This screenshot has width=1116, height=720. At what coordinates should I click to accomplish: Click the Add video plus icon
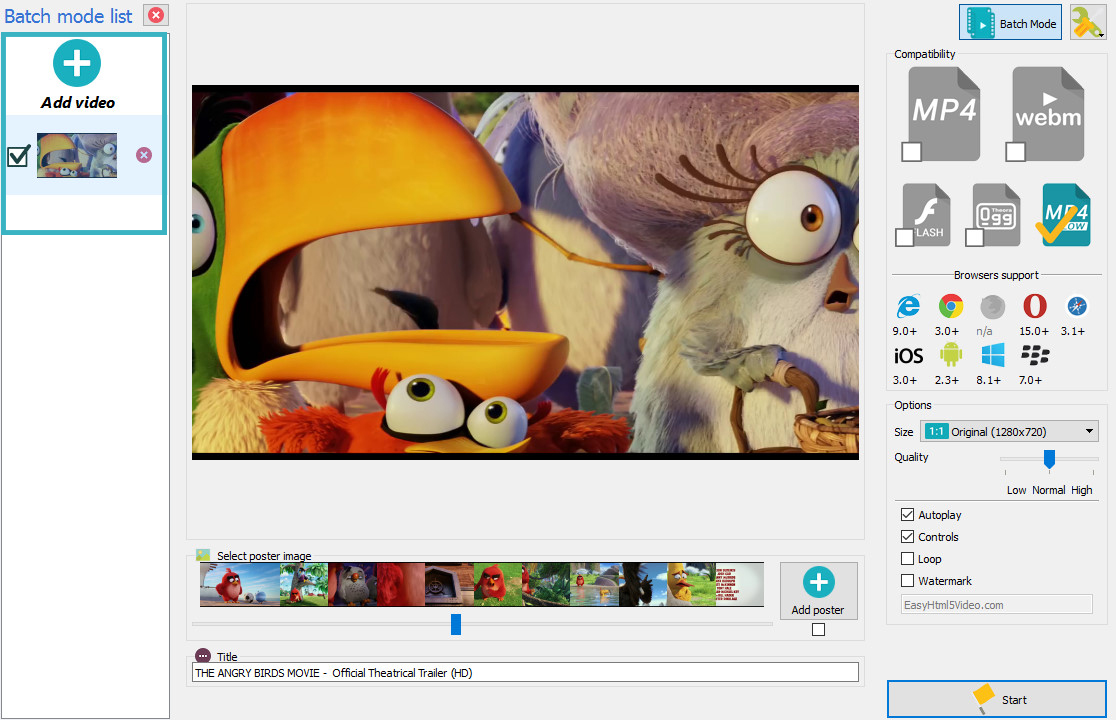pos(77,65)
